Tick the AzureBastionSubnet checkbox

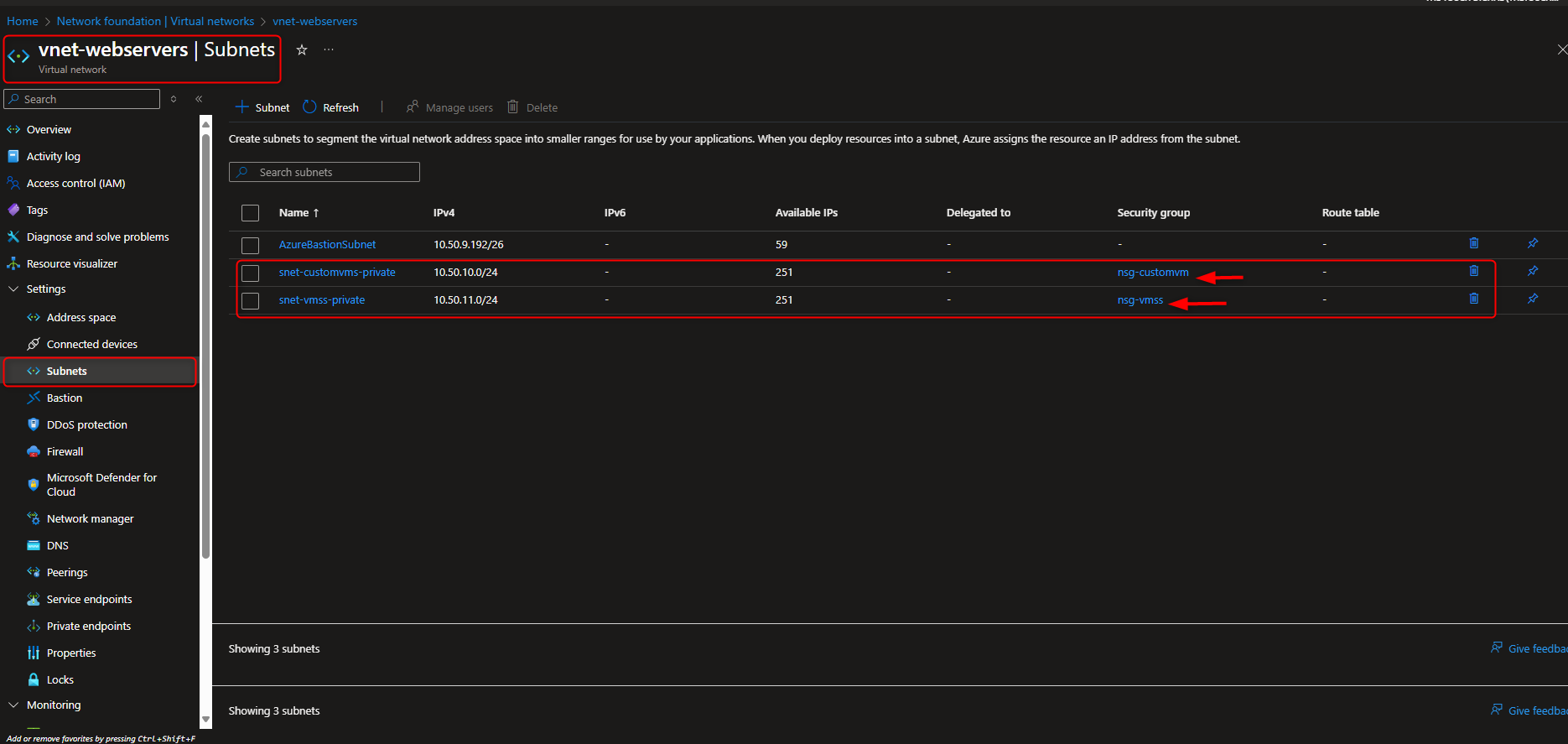[x=250, y=245]
